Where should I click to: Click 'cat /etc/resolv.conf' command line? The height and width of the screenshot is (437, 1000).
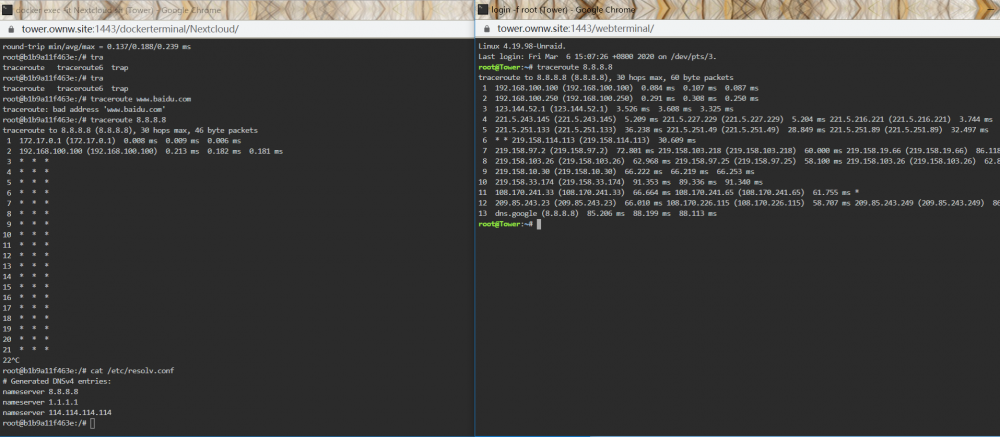88,370
